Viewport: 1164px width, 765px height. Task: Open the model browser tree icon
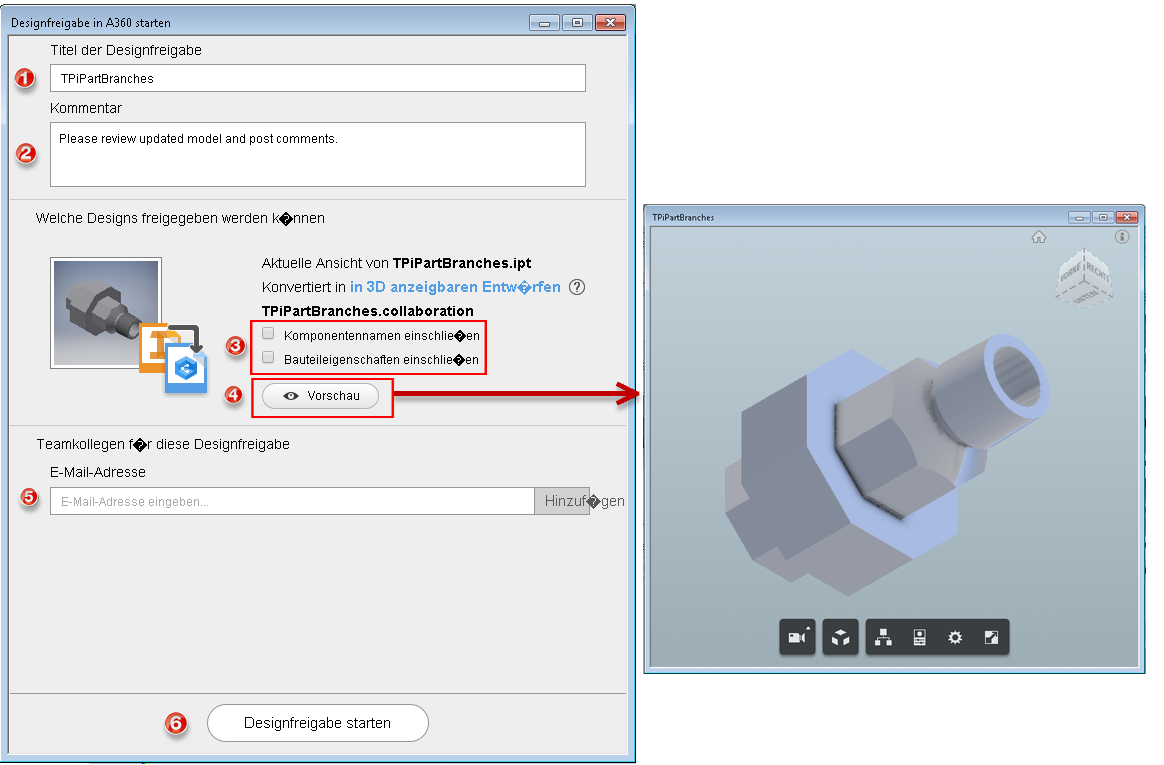tap(883, 637)
